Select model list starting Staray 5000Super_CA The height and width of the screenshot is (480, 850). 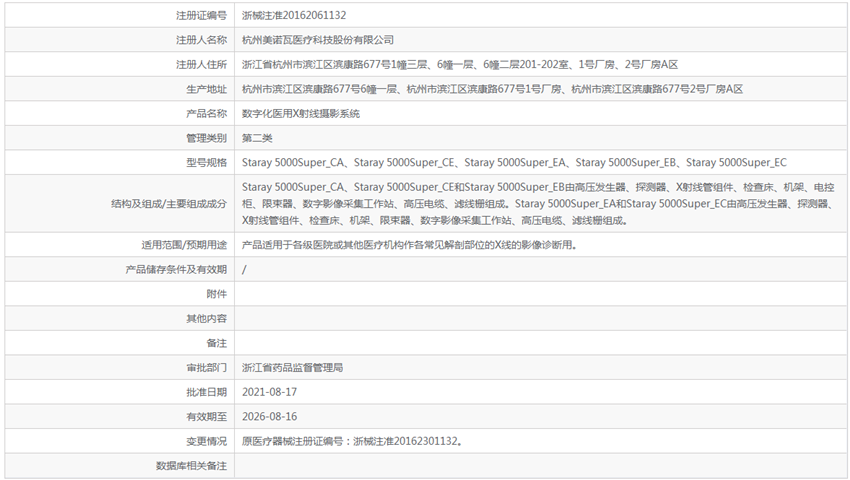click(x=514, y=163)
